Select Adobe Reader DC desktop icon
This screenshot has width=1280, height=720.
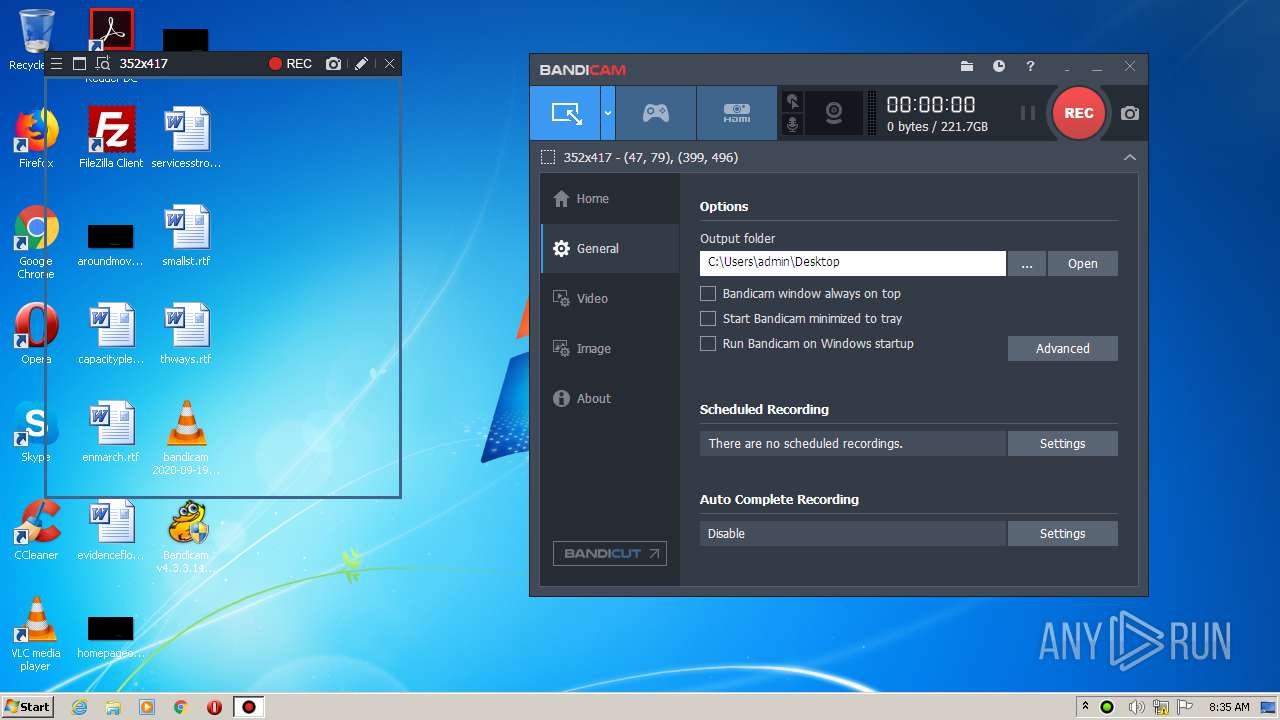coord(111,30)
